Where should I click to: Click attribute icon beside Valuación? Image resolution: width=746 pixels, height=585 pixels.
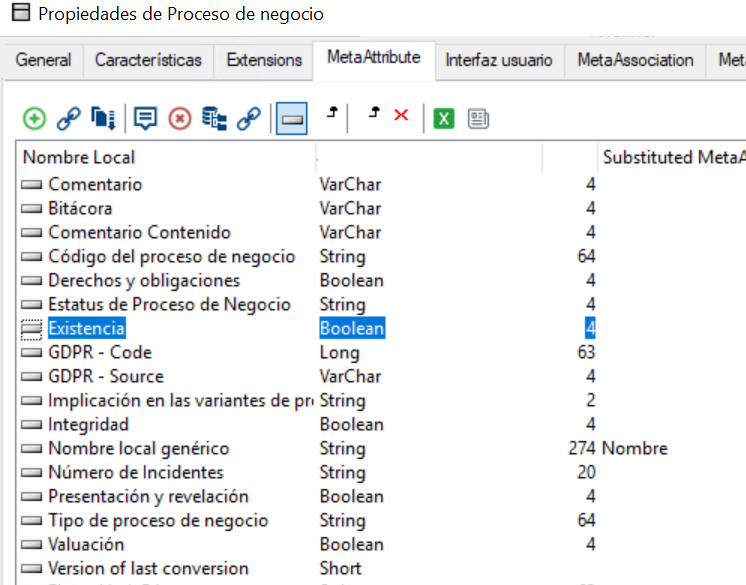[31, 544]
